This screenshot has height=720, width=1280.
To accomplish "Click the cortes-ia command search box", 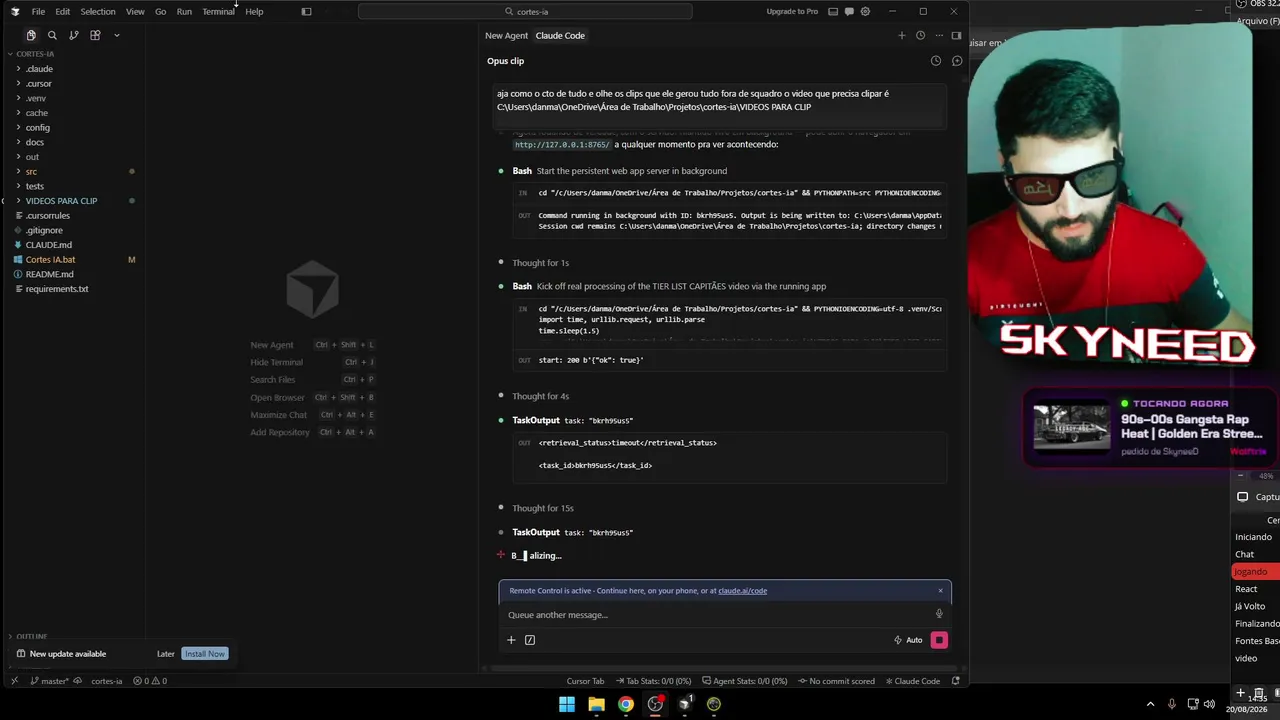I will 525,12.
